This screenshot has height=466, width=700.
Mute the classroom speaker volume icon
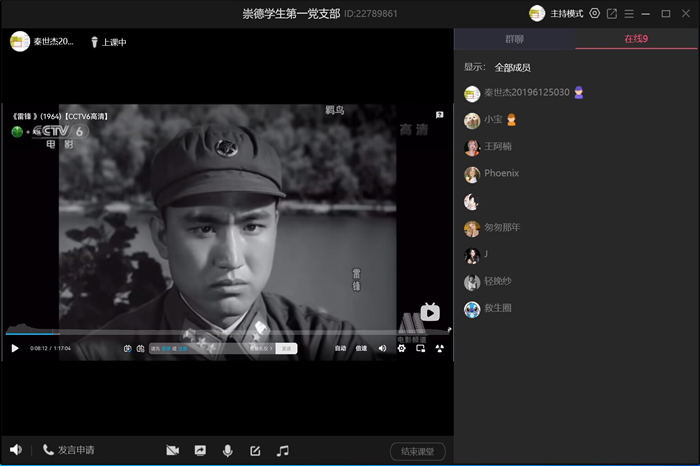pyautogui.click(x=16, y=450)
